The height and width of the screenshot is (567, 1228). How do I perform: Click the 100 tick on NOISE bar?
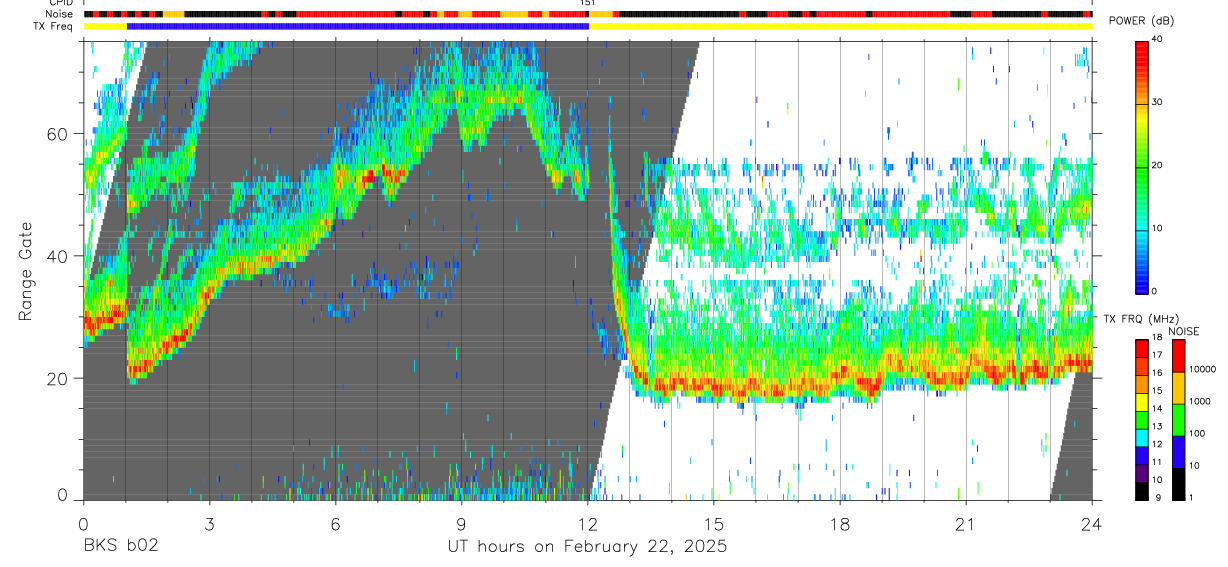tap(1199, 433)
